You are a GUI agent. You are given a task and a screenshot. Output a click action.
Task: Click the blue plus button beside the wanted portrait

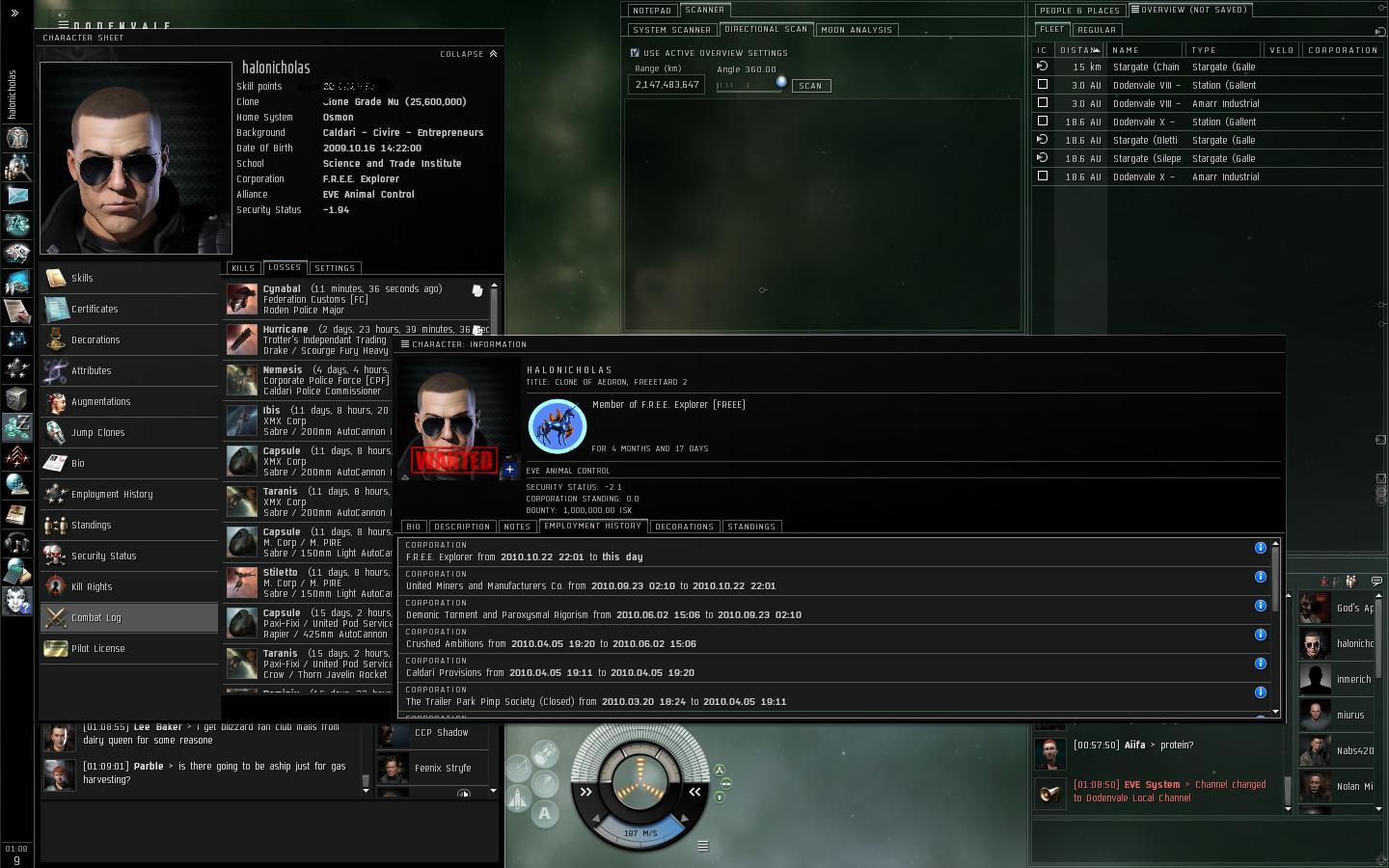click(x=509, y=470)
